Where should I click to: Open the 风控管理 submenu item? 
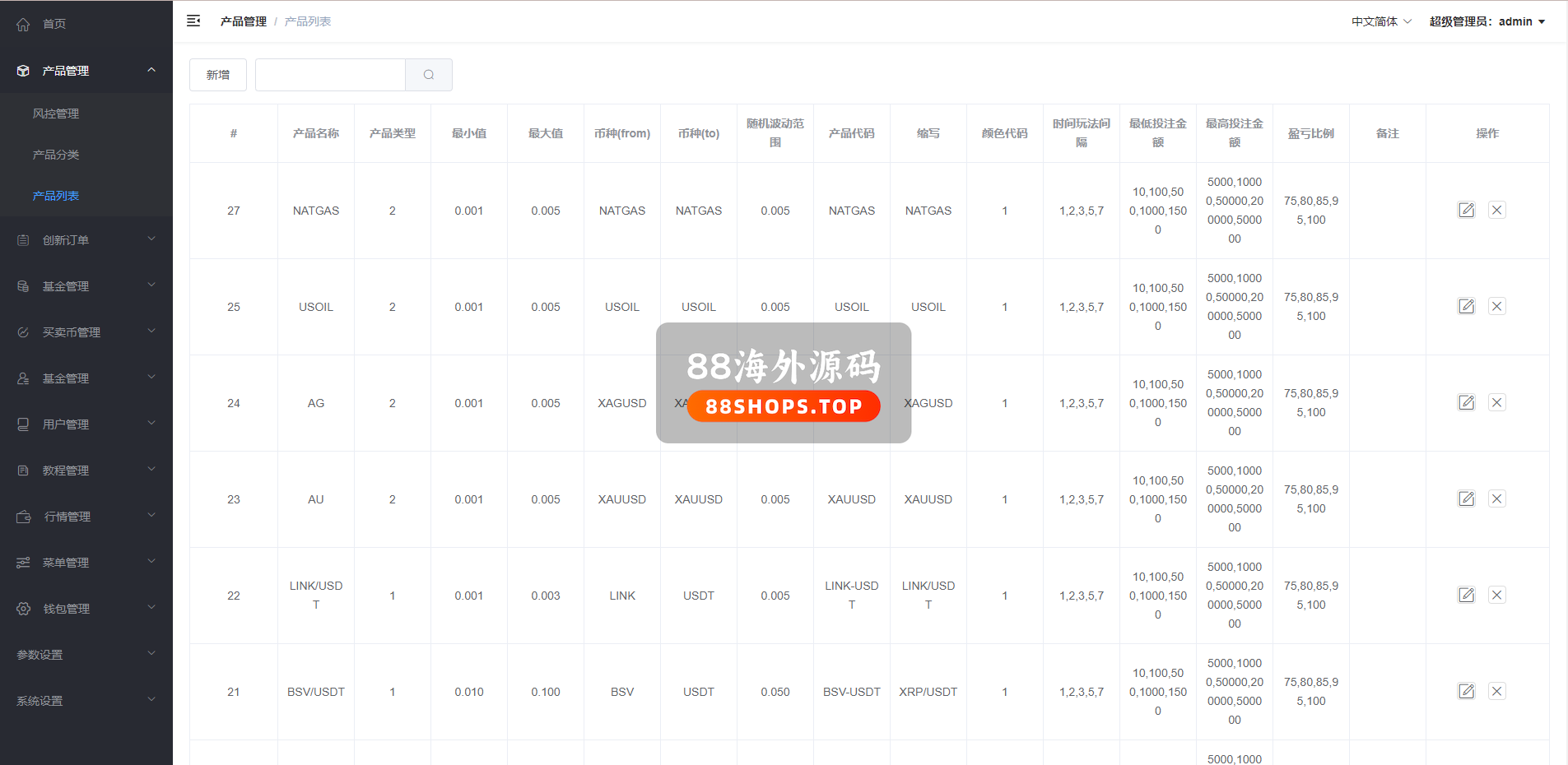point(56,114)
